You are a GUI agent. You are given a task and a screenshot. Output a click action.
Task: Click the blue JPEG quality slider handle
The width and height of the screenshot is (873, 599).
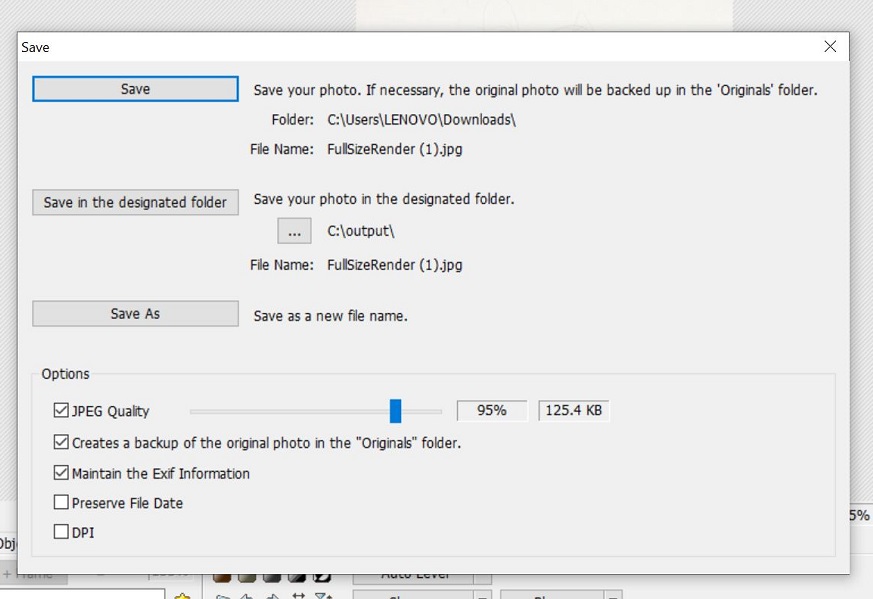click(x=395, y=411)
